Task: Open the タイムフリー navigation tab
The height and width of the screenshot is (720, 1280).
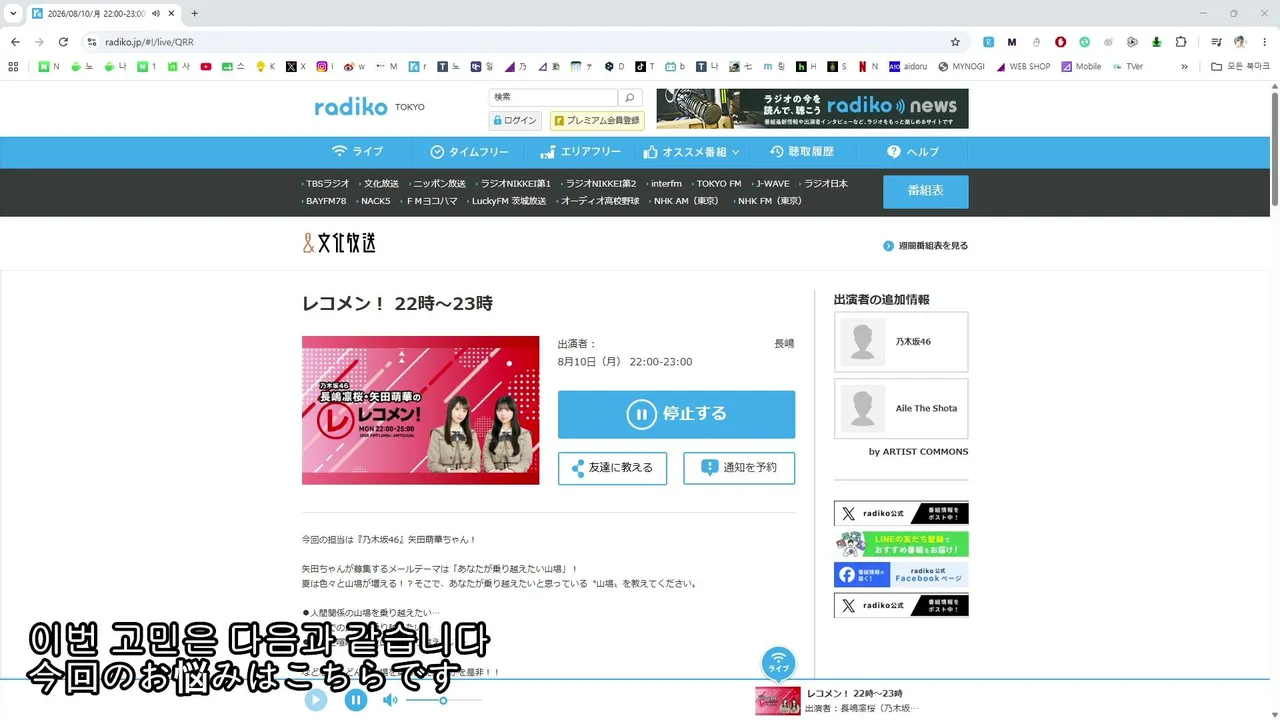Action: tap(469, 152)
